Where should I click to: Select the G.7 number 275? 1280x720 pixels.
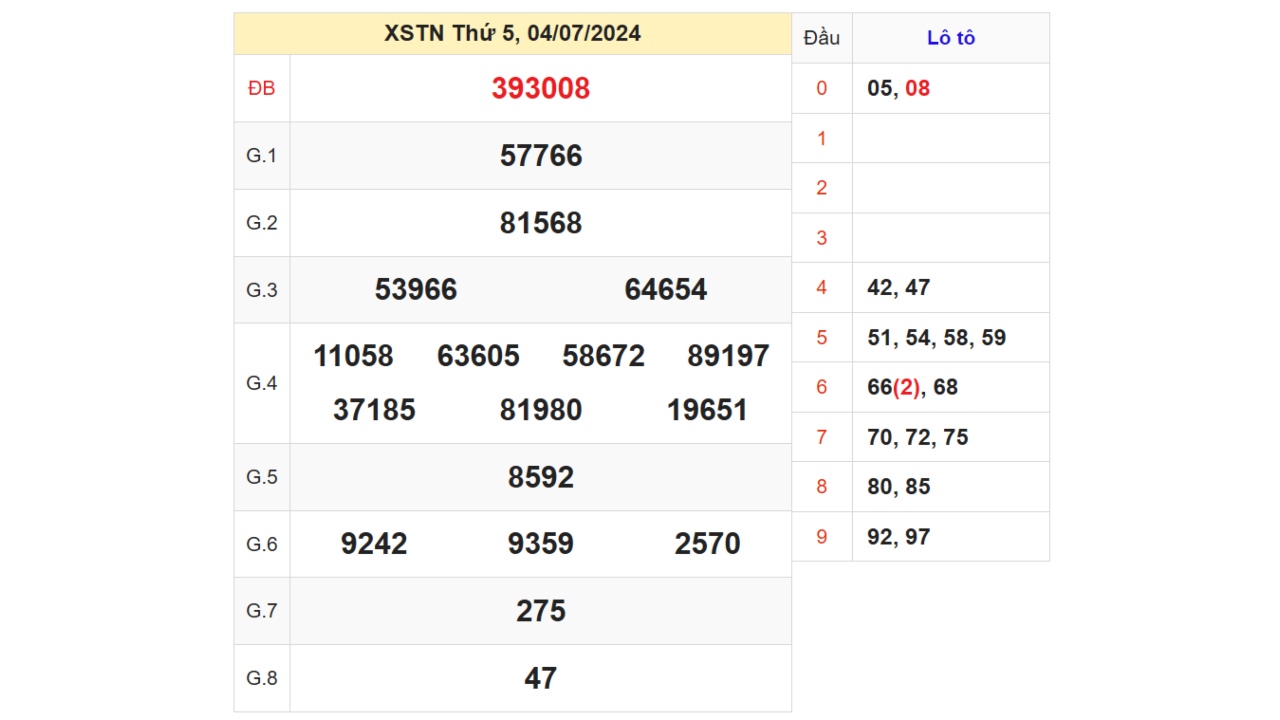[541, 610]
